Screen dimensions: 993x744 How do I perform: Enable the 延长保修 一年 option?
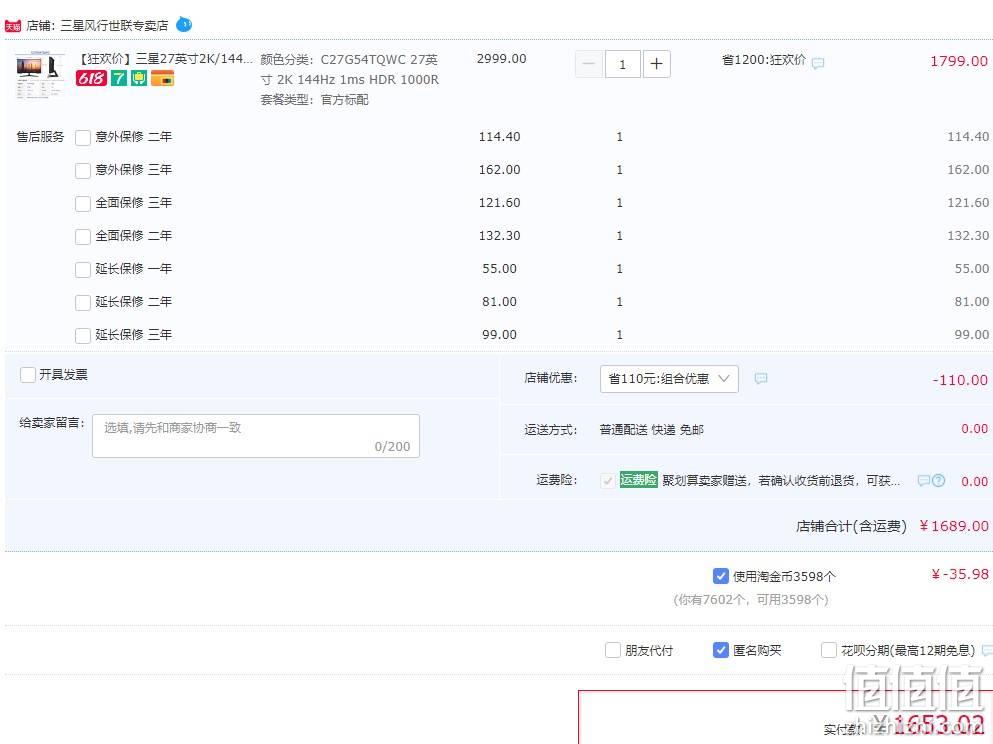coord(83,269)
